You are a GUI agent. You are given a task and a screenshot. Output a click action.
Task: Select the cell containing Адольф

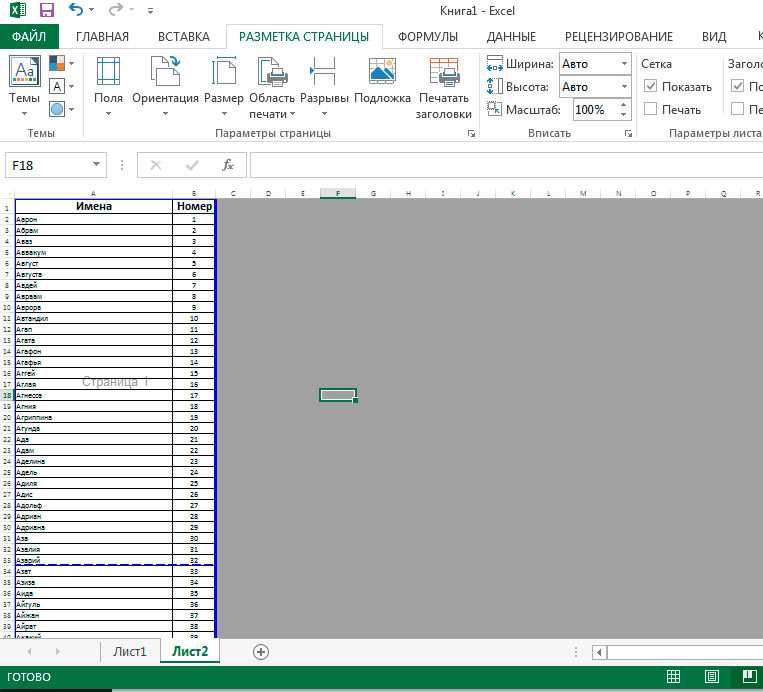coord(94,505)
